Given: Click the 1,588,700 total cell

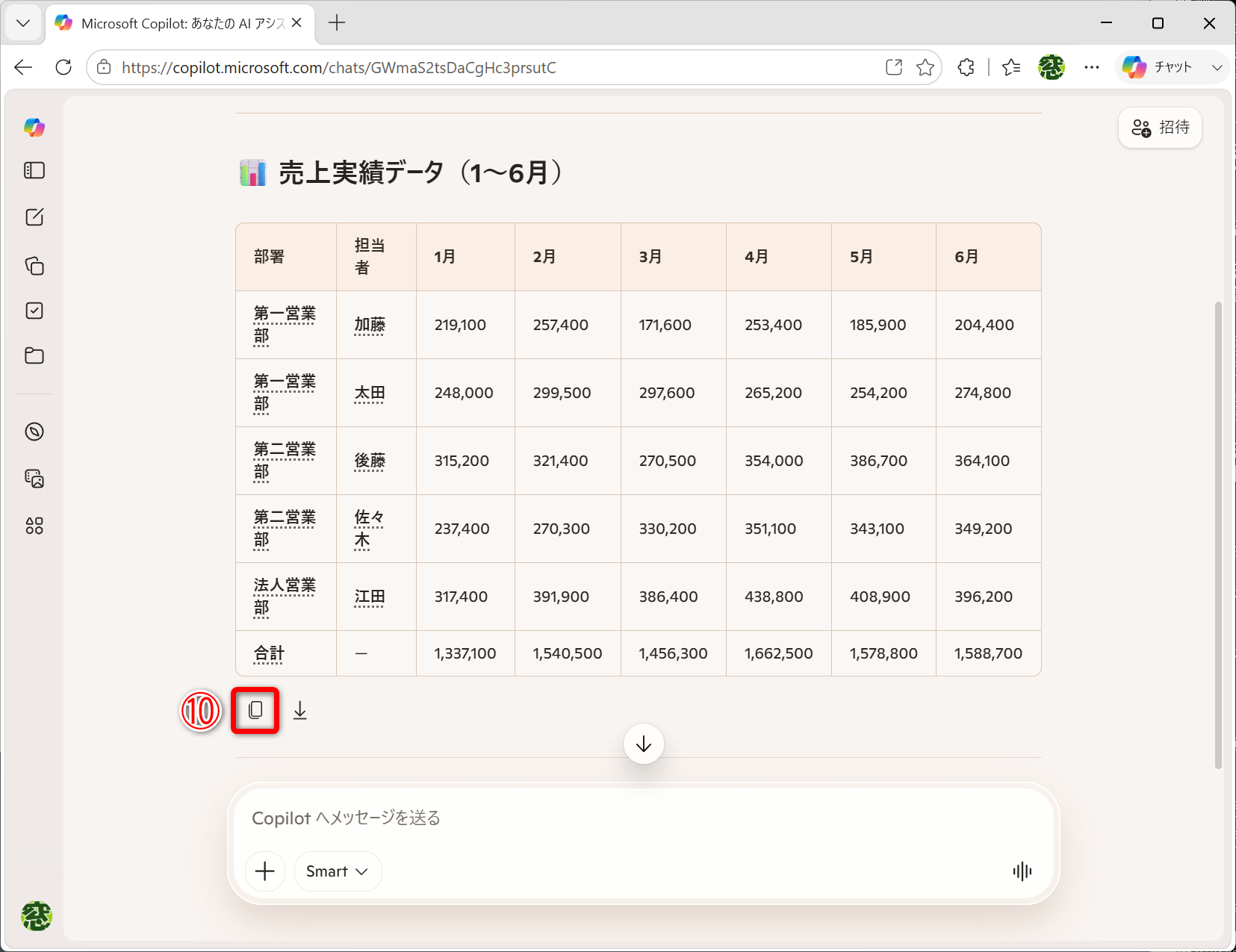Looking at the screenshot, I should click(988, 653).
